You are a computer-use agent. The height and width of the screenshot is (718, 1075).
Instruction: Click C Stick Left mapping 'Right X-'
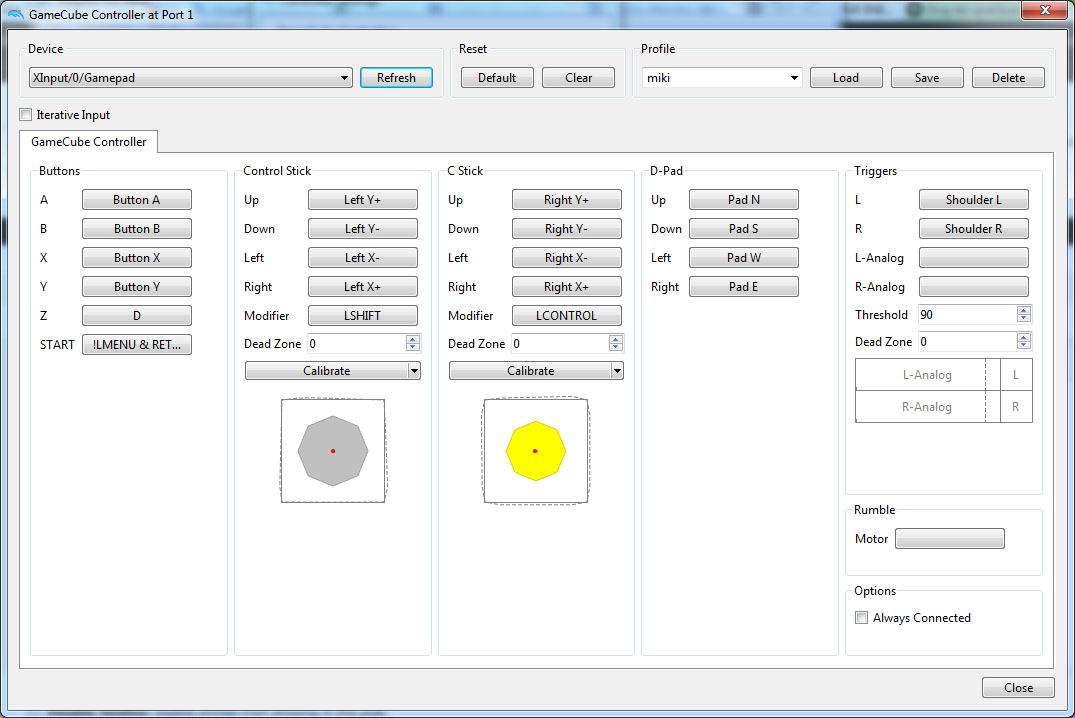[567, 258]
